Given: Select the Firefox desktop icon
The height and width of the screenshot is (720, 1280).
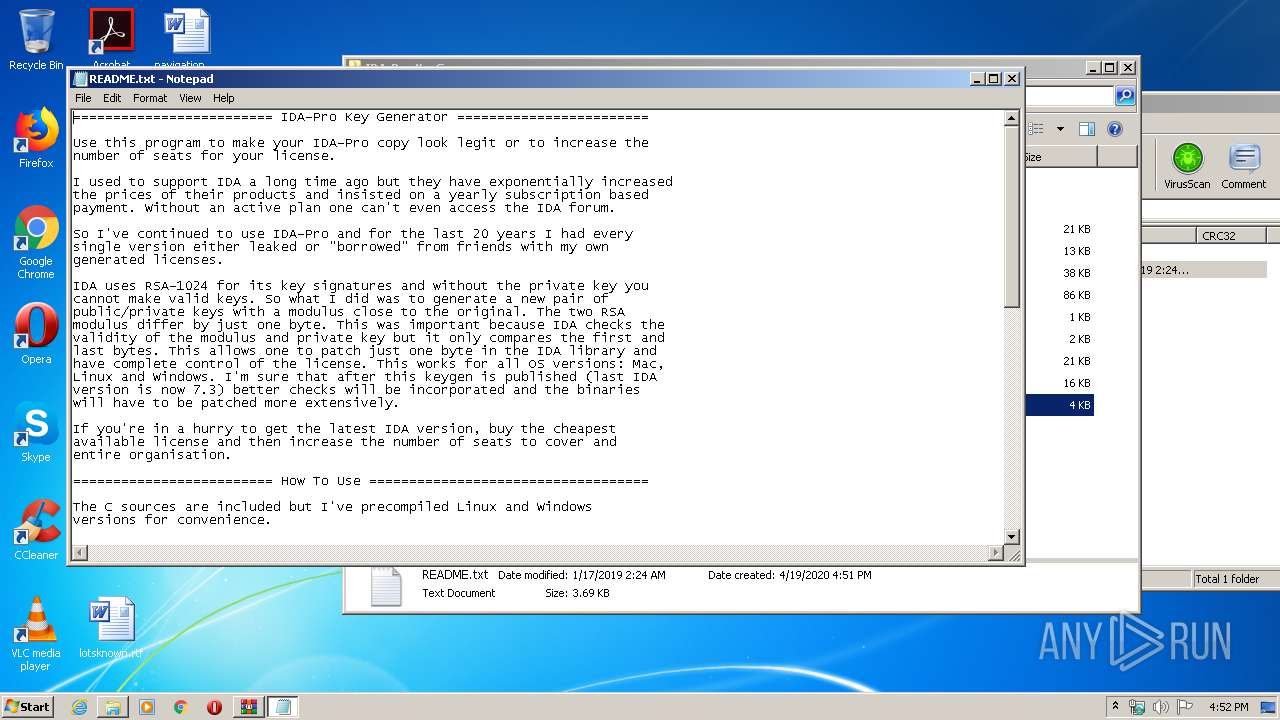Looking at the screenshot, I should point(36,138).
